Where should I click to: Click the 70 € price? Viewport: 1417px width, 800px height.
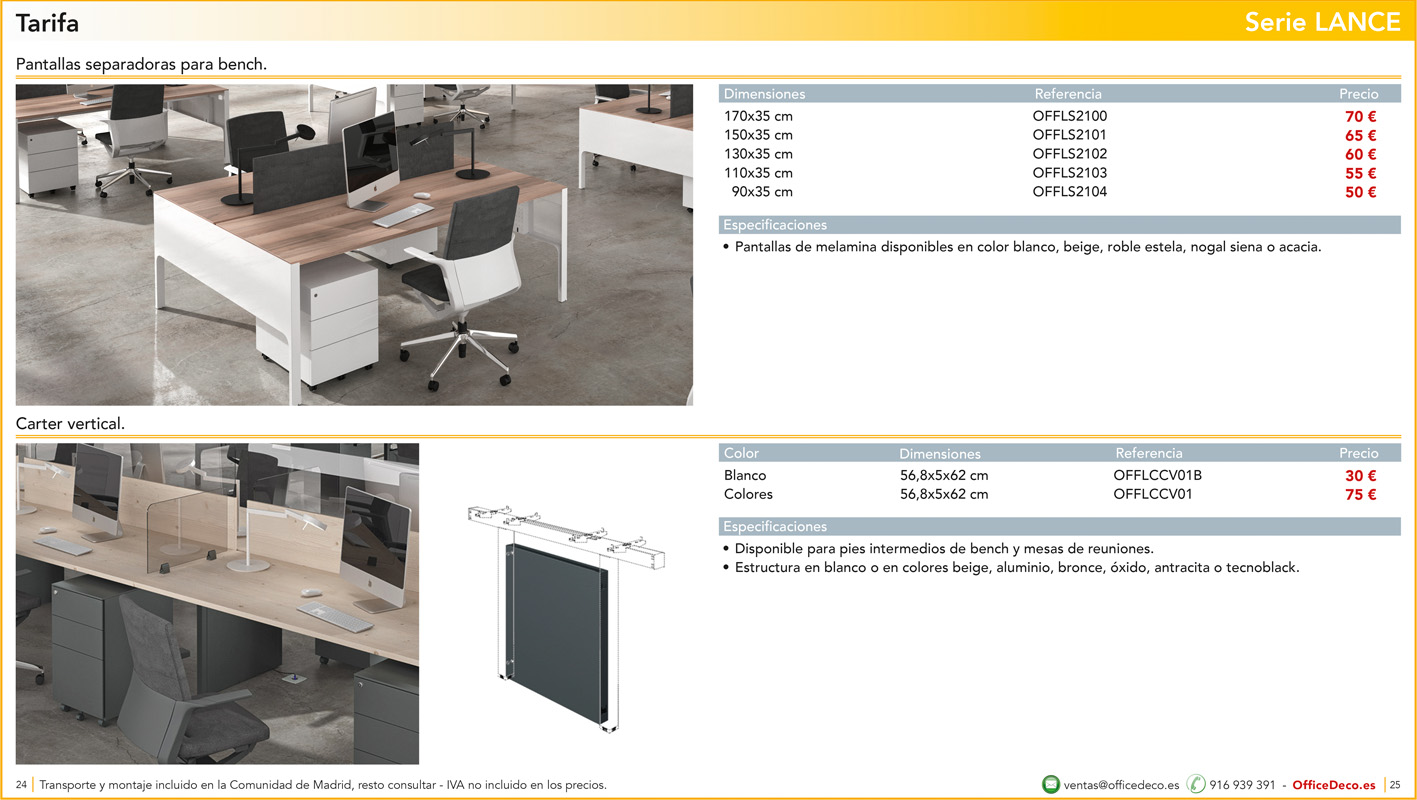(x=1361, y=117)
